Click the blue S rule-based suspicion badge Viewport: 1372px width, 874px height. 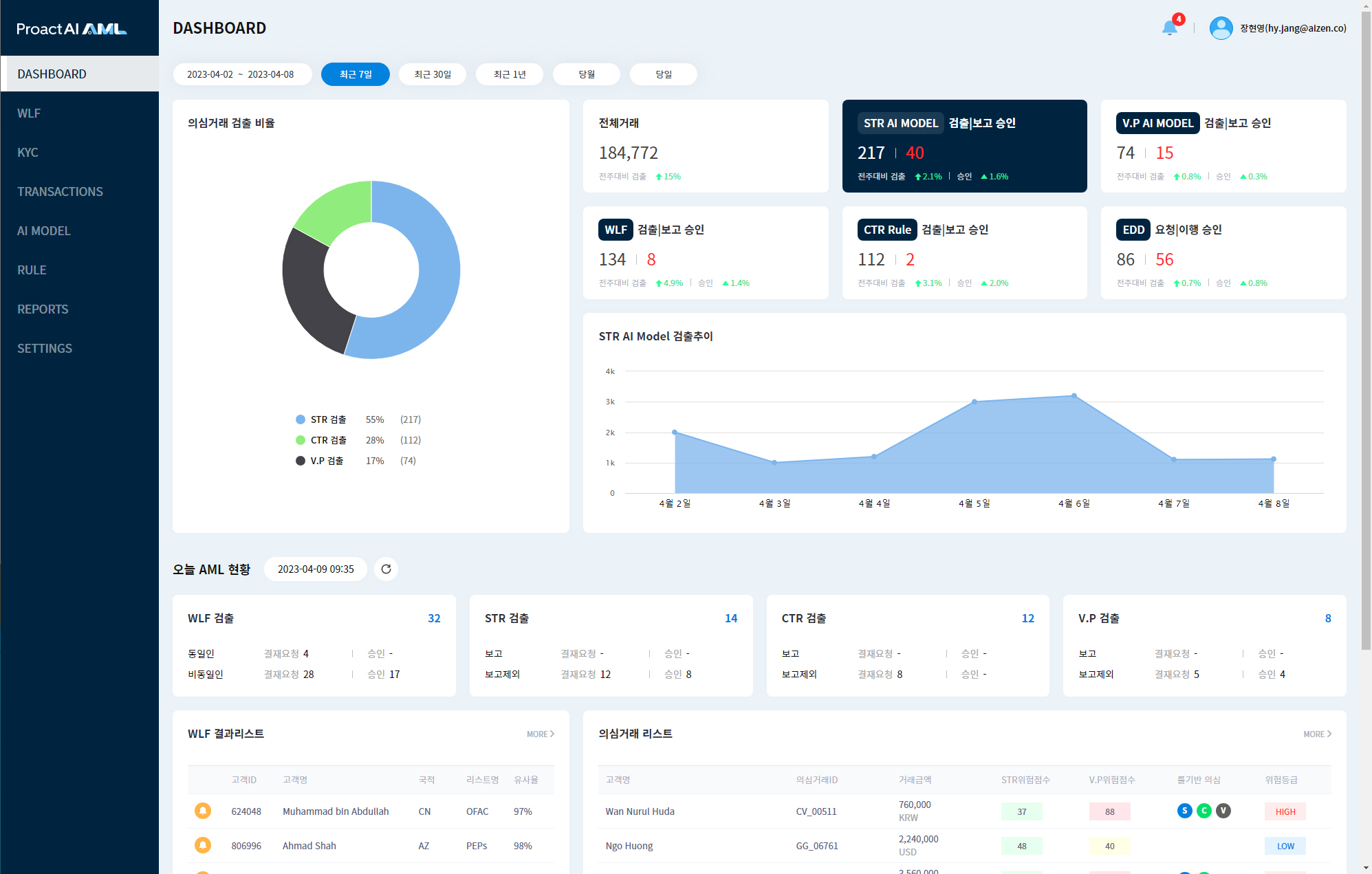1184,811
